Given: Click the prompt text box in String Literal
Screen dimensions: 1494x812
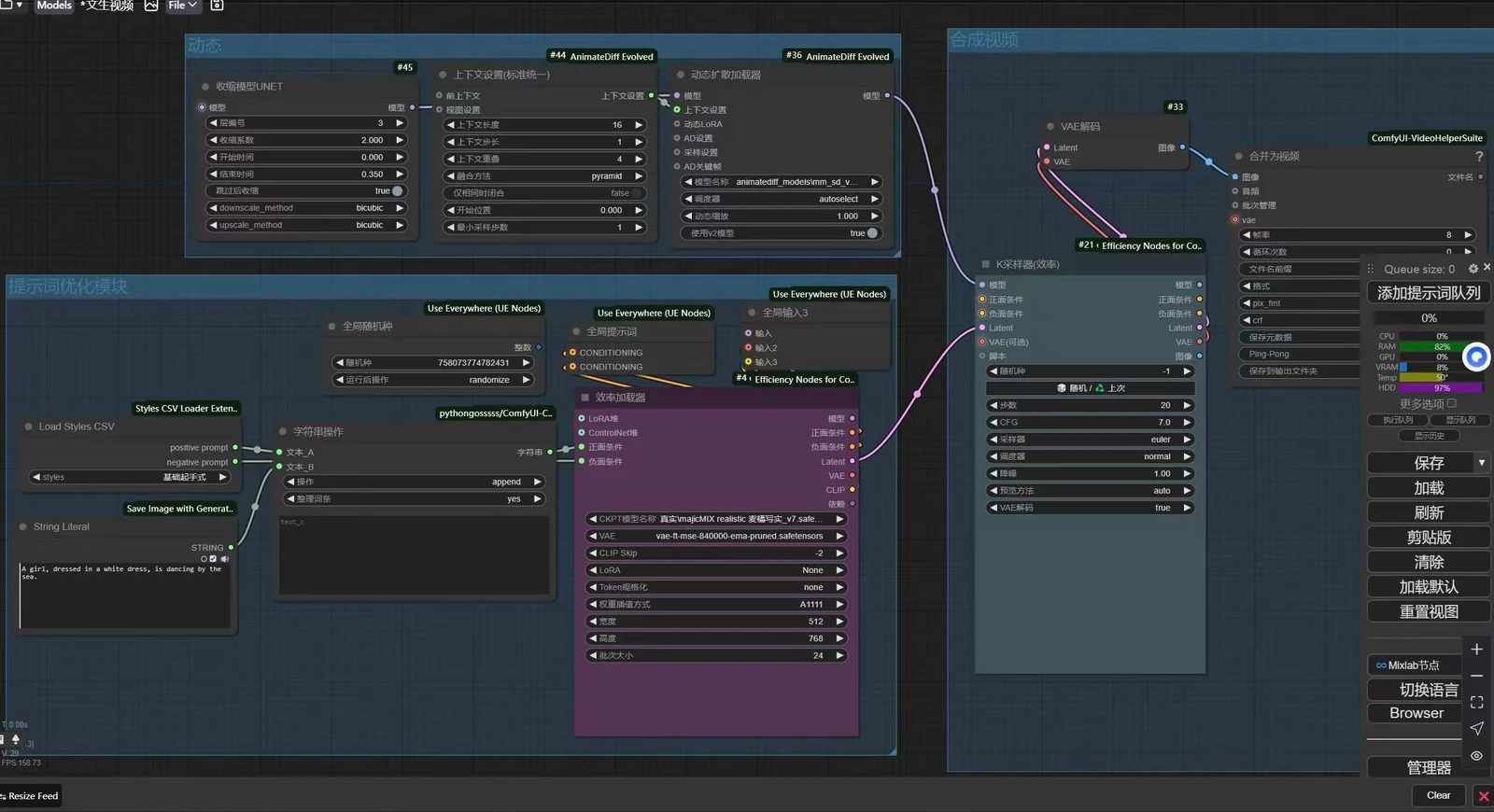Looking at the screenshot, I should pos(125,595).
